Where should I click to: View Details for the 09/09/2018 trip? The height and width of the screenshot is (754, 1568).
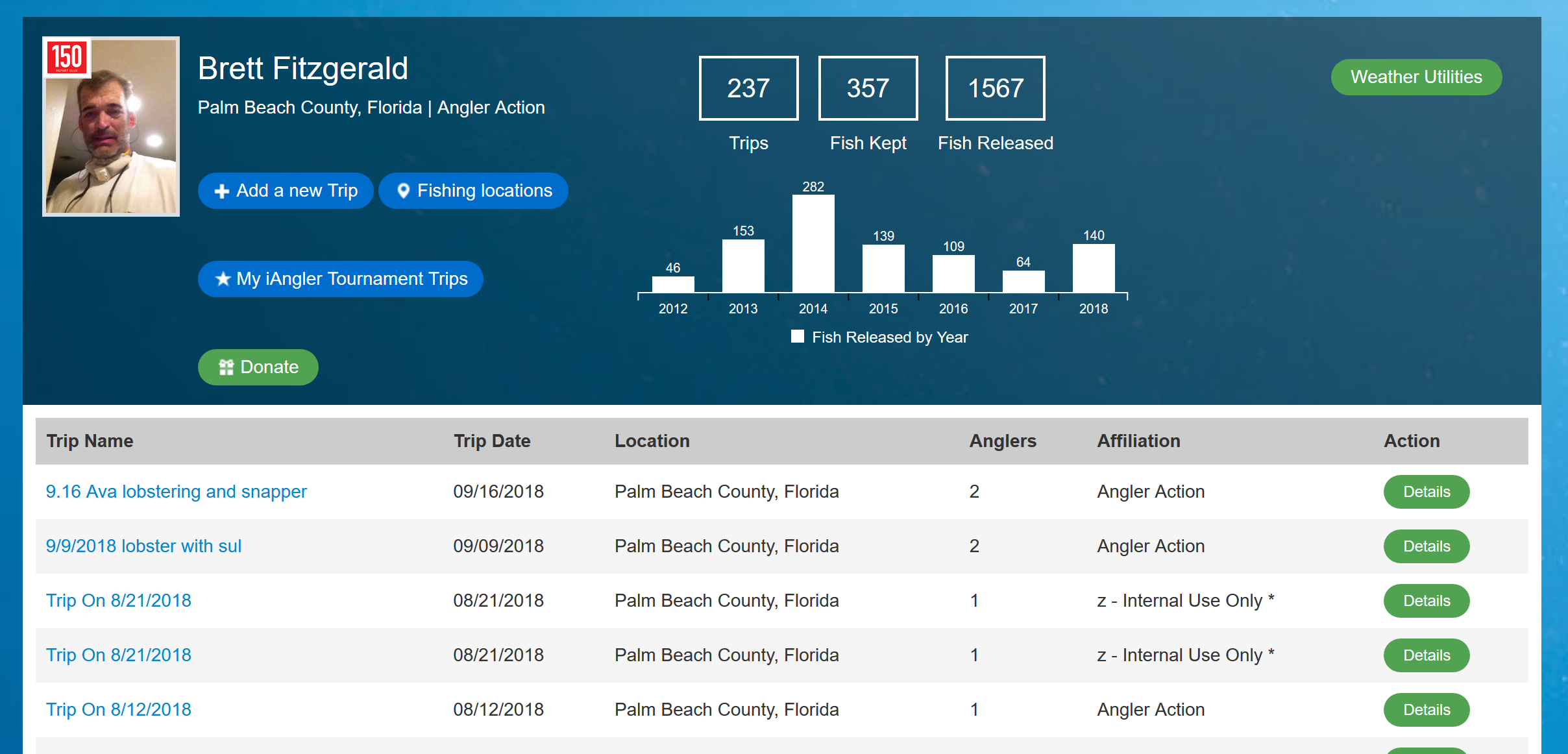(x=1427, y=546)
